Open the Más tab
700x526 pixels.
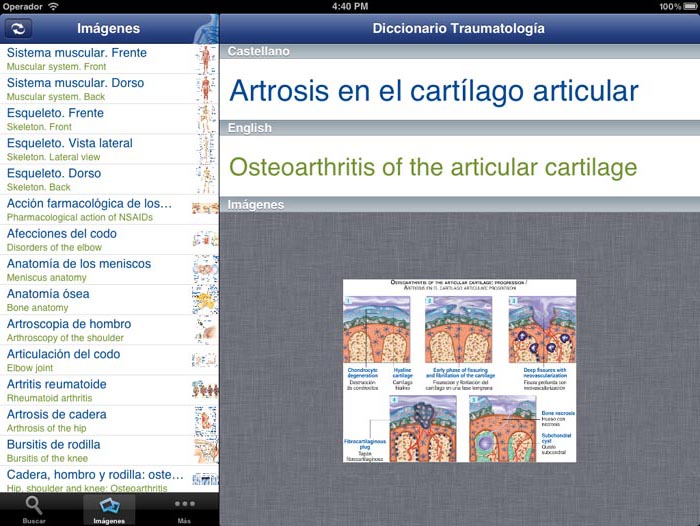point(184,509)
